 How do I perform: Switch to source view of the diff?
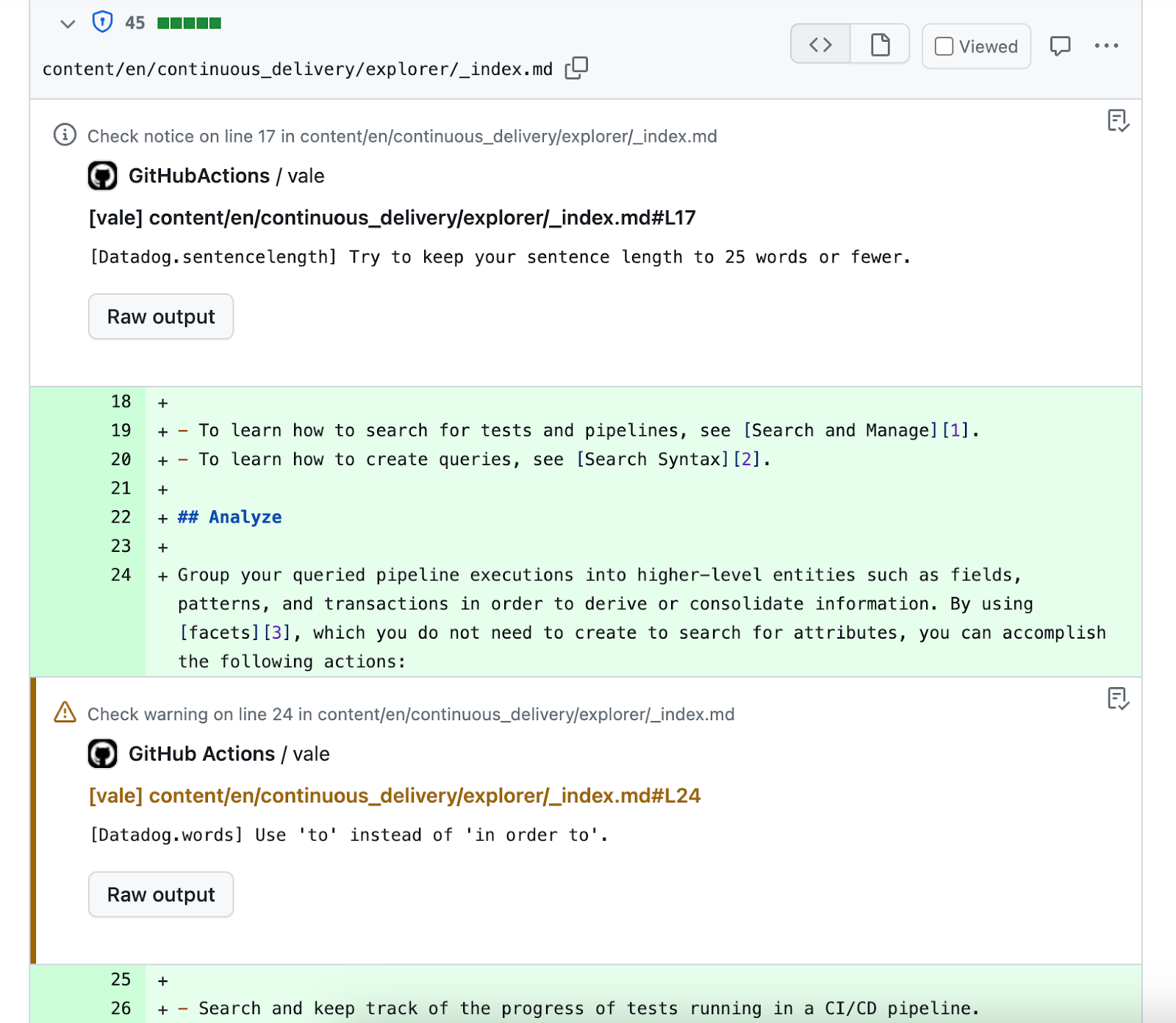click(x=820, y=43)
